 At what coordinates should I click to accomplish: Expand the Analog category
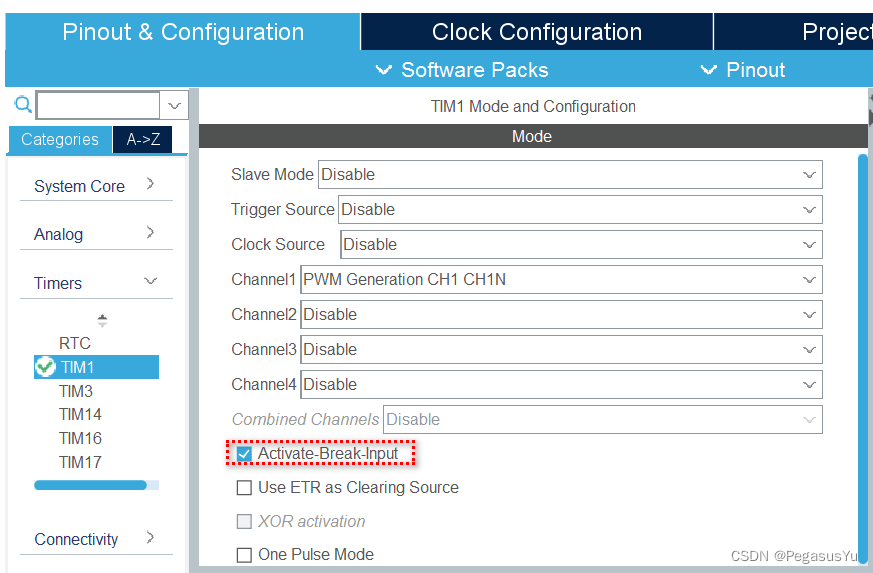point(150,232)
